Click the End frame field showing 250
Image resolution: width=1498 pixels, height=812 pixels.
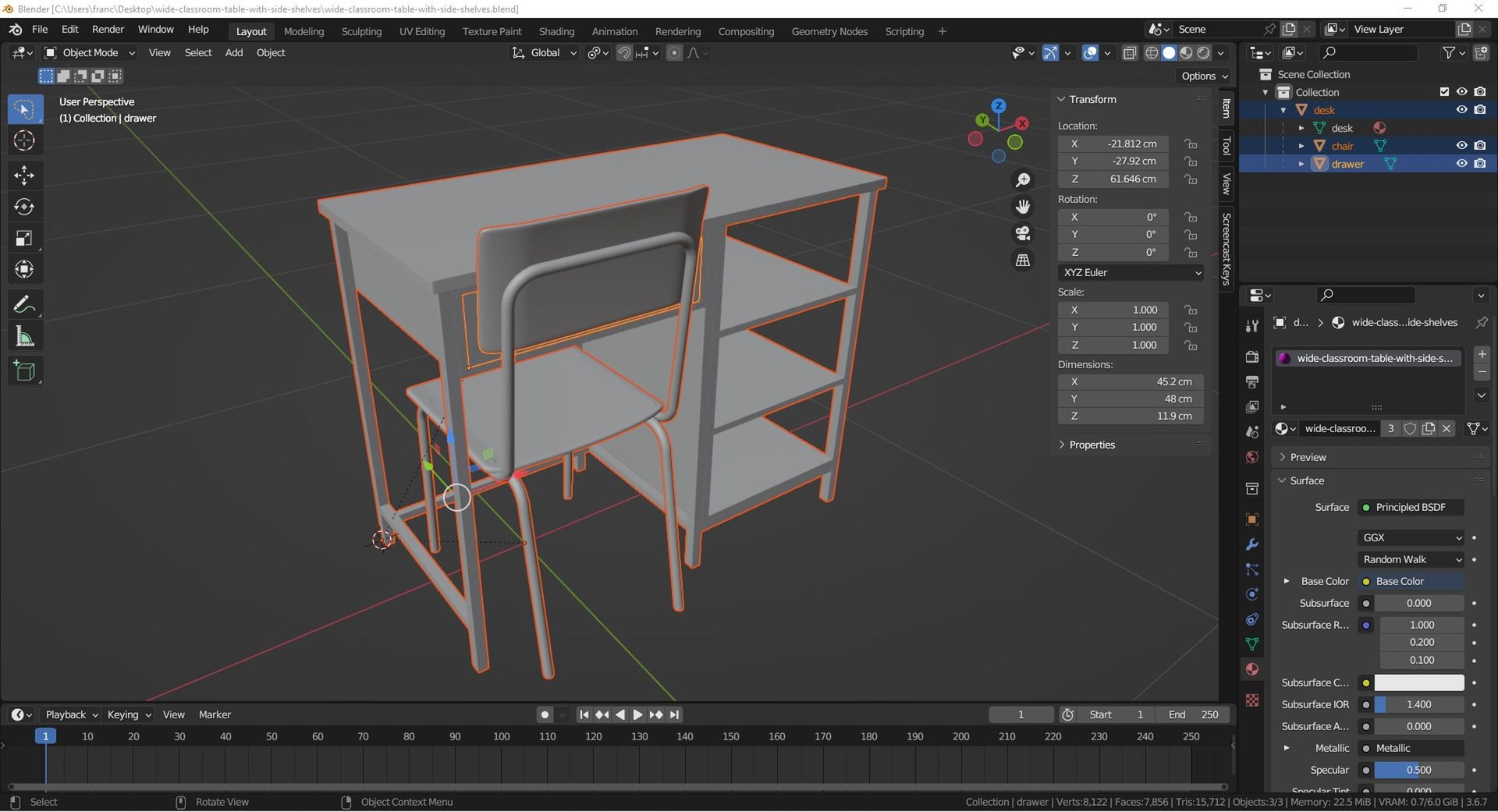pyautogui.click(x=1194, y=714)
